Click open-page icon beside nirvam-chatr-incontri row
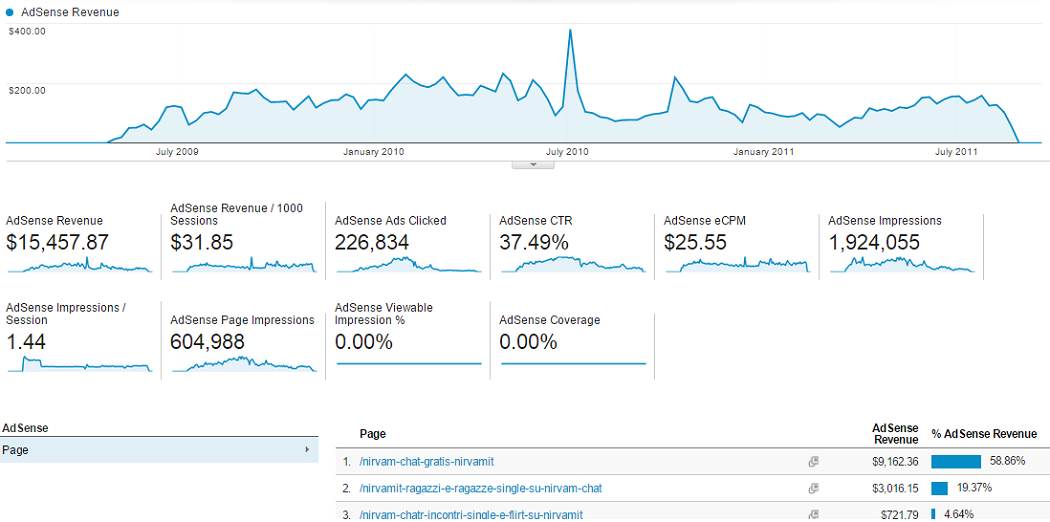The image size is (1050, 522). [814, 514]
